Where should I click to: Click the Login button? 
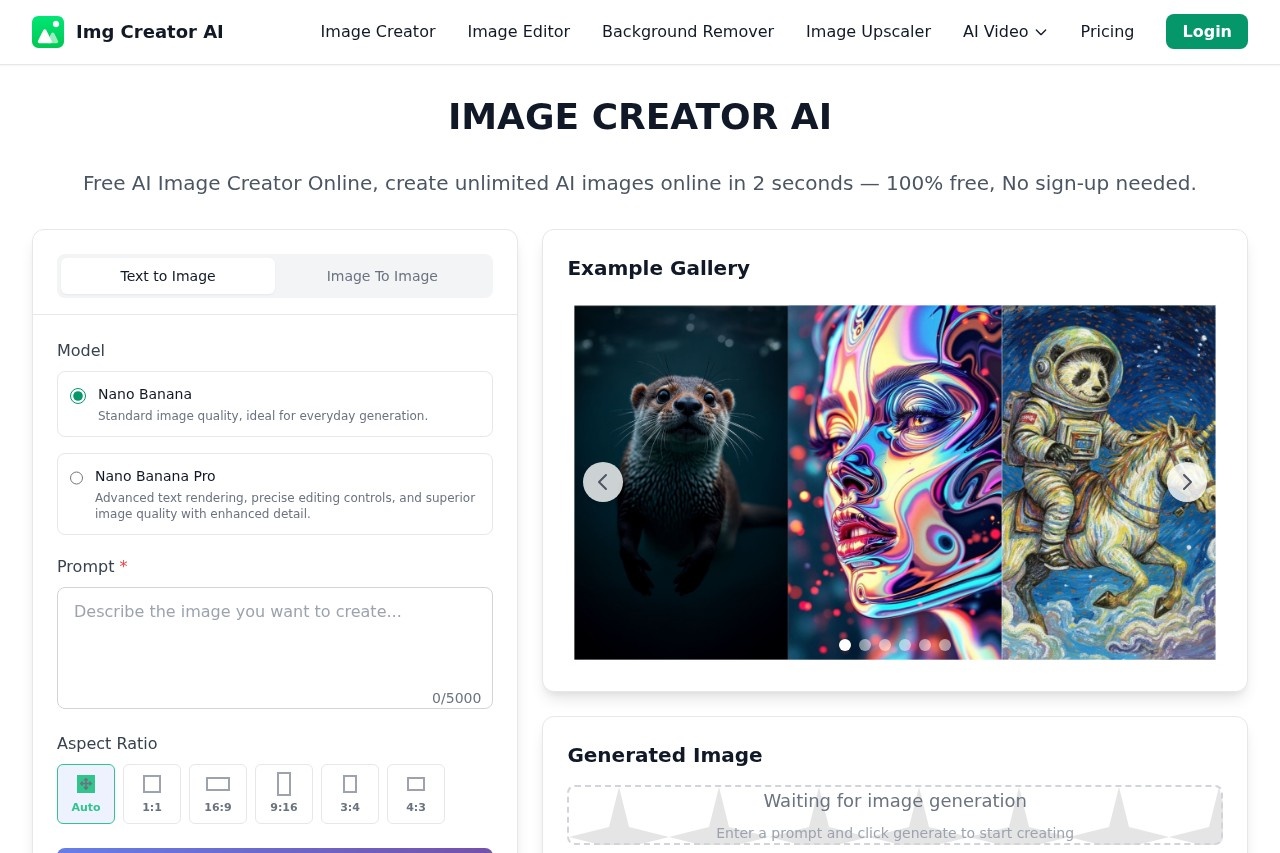click(1206, 31)
